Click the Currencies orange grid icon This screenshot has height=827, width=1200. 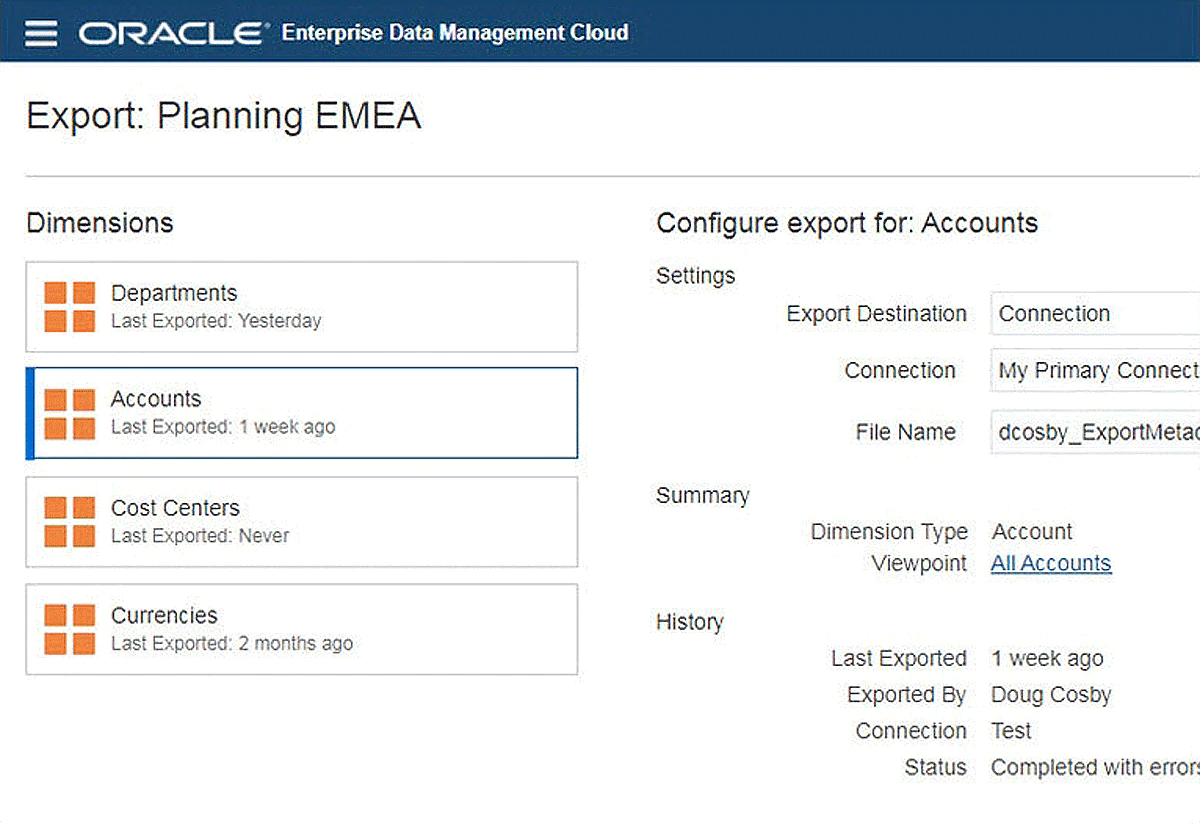pyautogui.click(x=70, y=629)
